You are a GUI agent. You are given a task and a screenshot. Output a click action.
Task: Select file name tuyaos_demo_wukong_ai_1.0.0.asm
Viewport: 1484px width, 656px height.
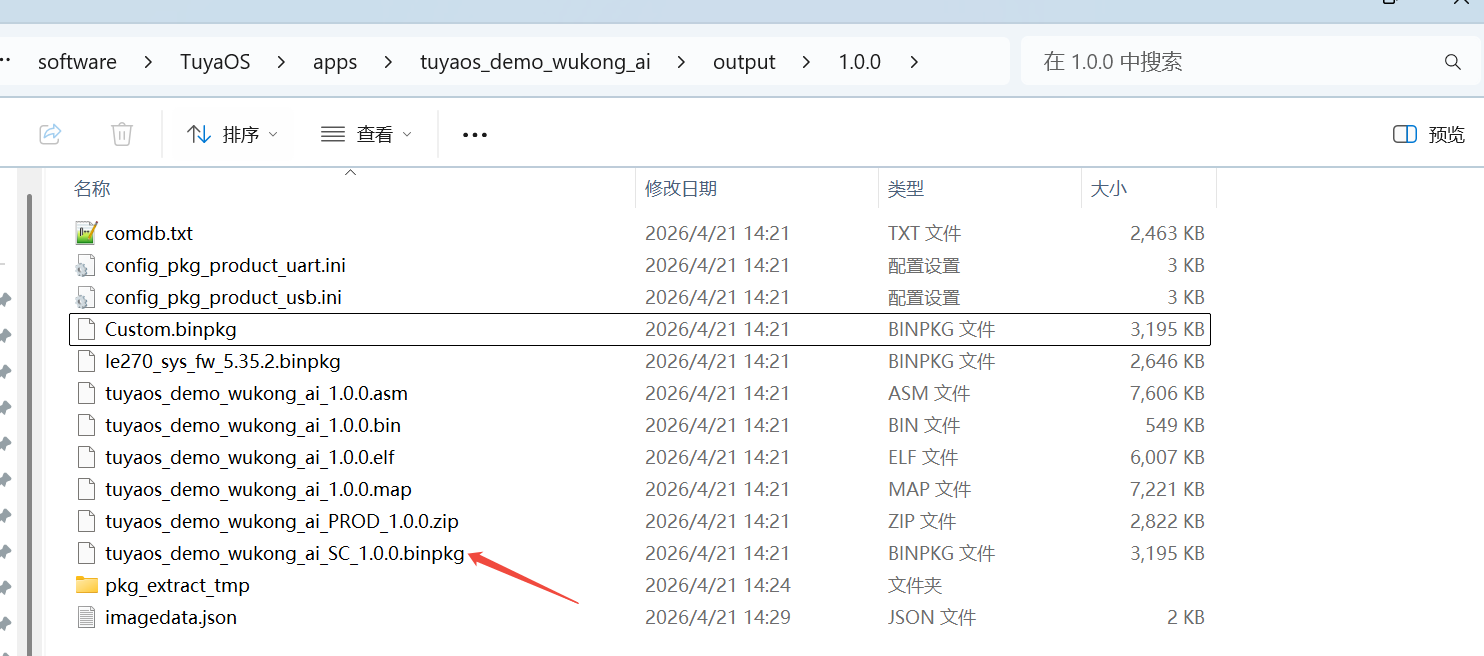click(256, 393)
